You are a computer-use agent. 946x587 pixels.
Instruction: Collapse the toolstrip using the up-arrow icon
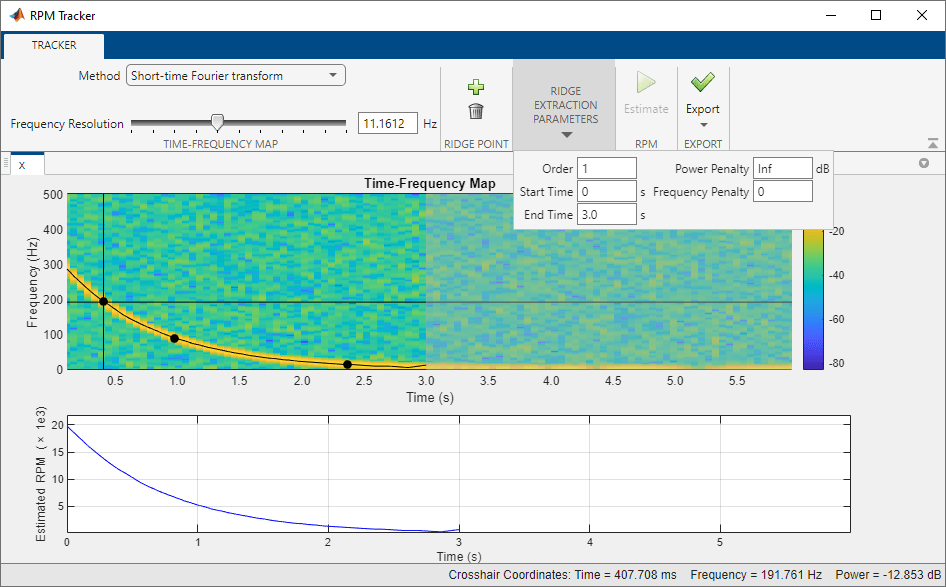tap(932, 144)
